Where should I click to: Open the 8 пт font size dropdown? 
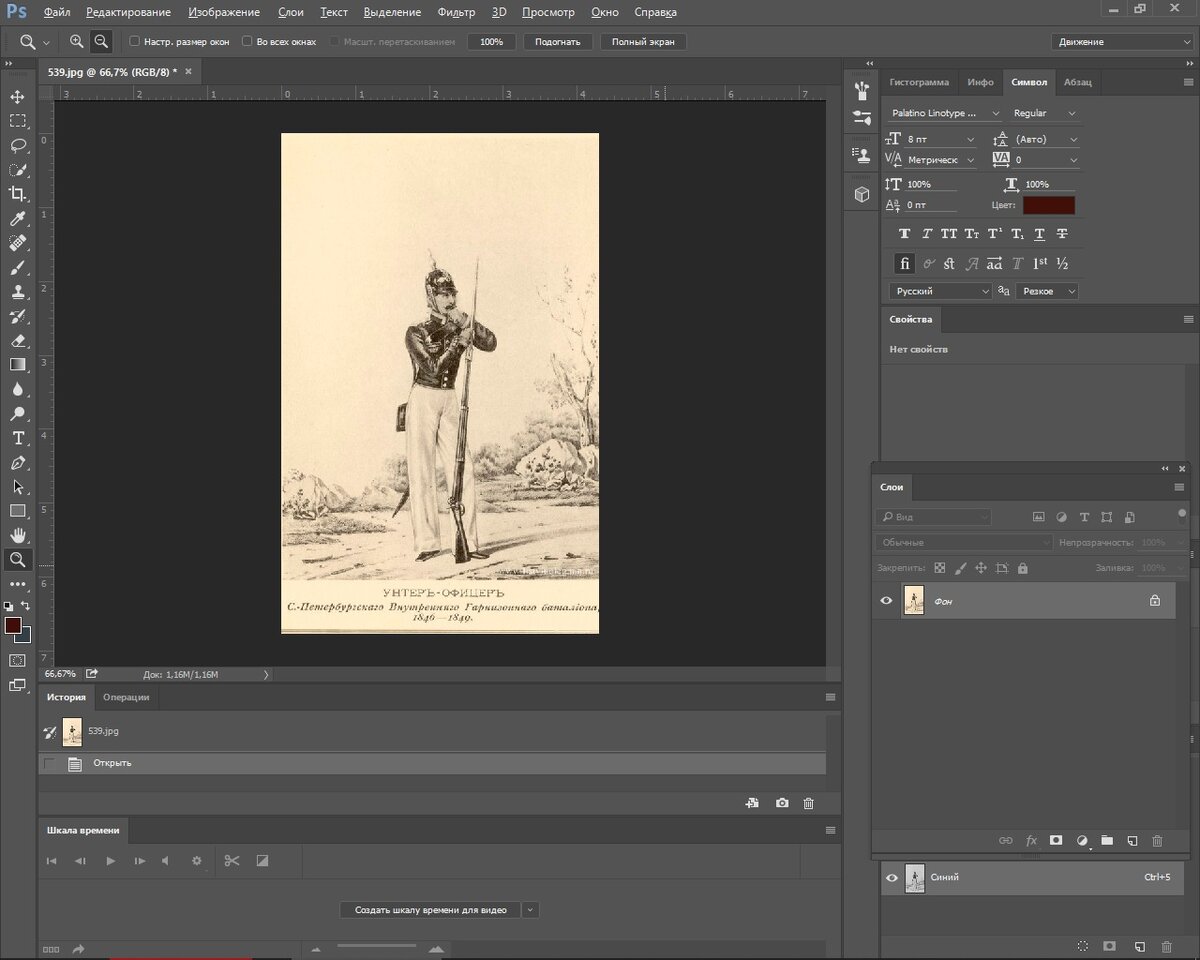(x=941, y=139)
